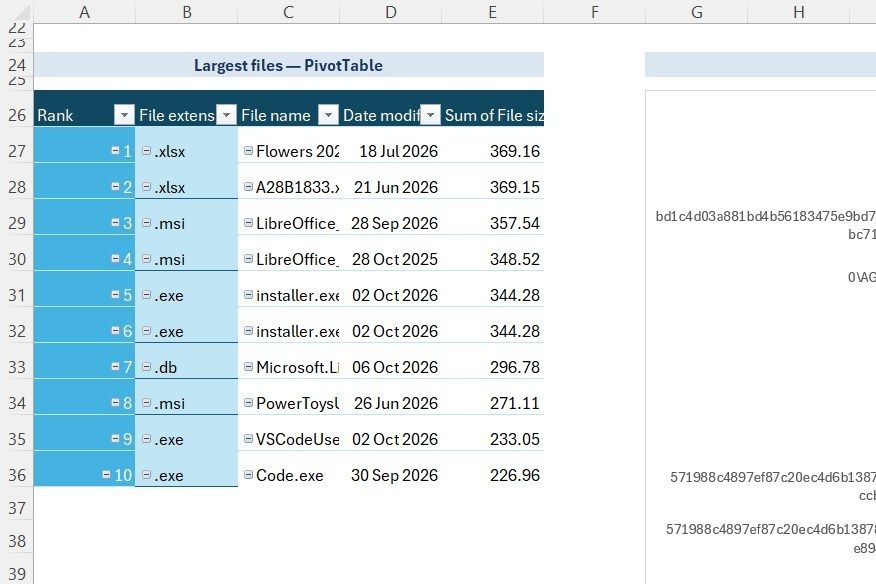The image size is (876, 584).
Task: Collapse the rank 7 group
Action: click(115, 367)
